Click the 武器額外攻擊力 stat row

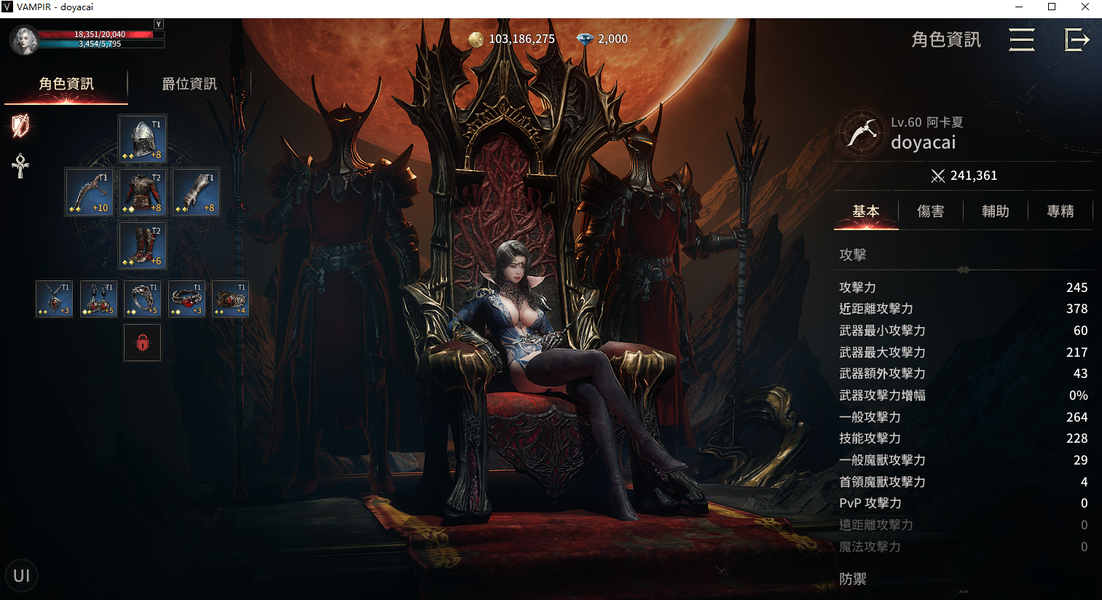963,374
